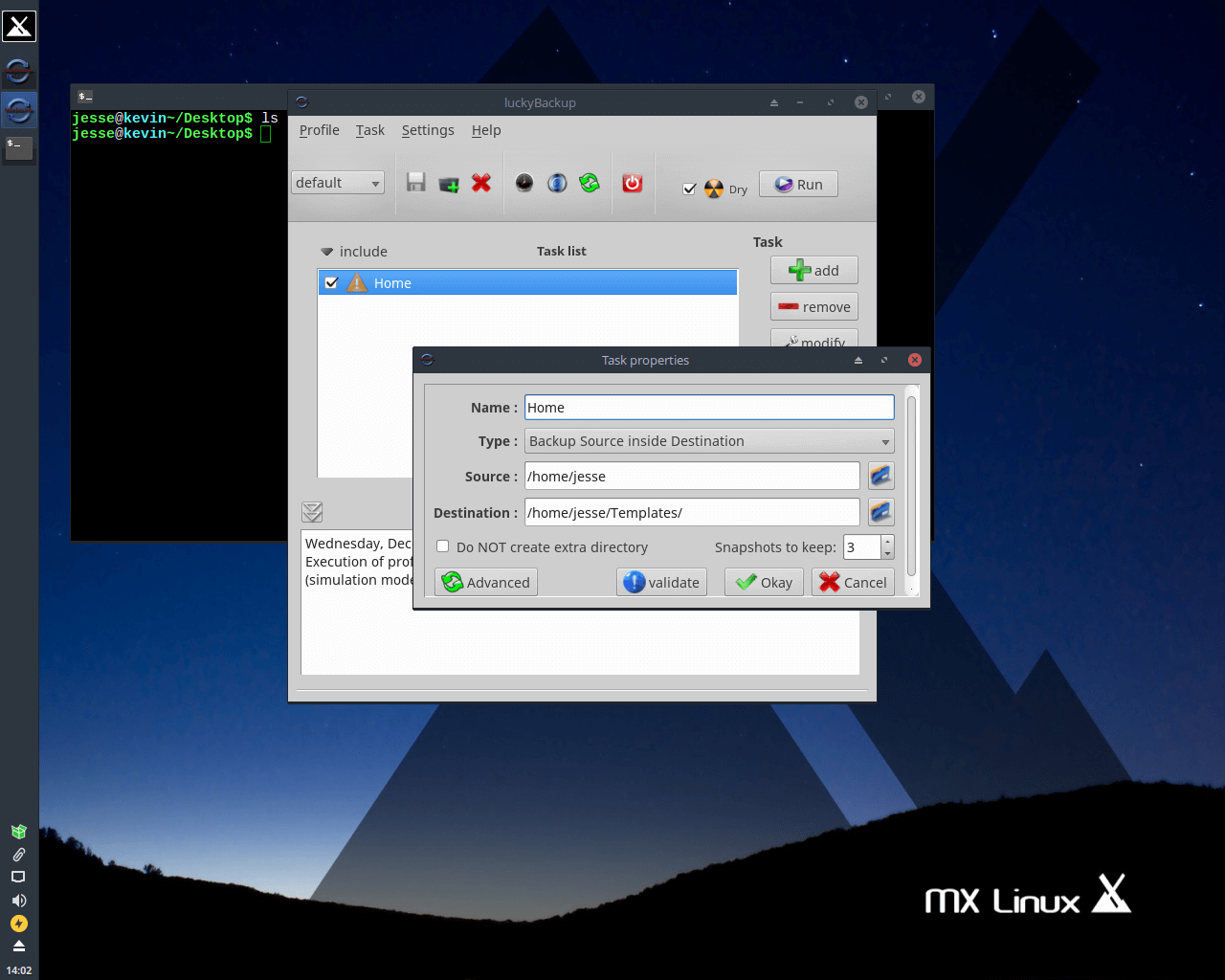Increase Snapshots to keep value

pos(888,541)
